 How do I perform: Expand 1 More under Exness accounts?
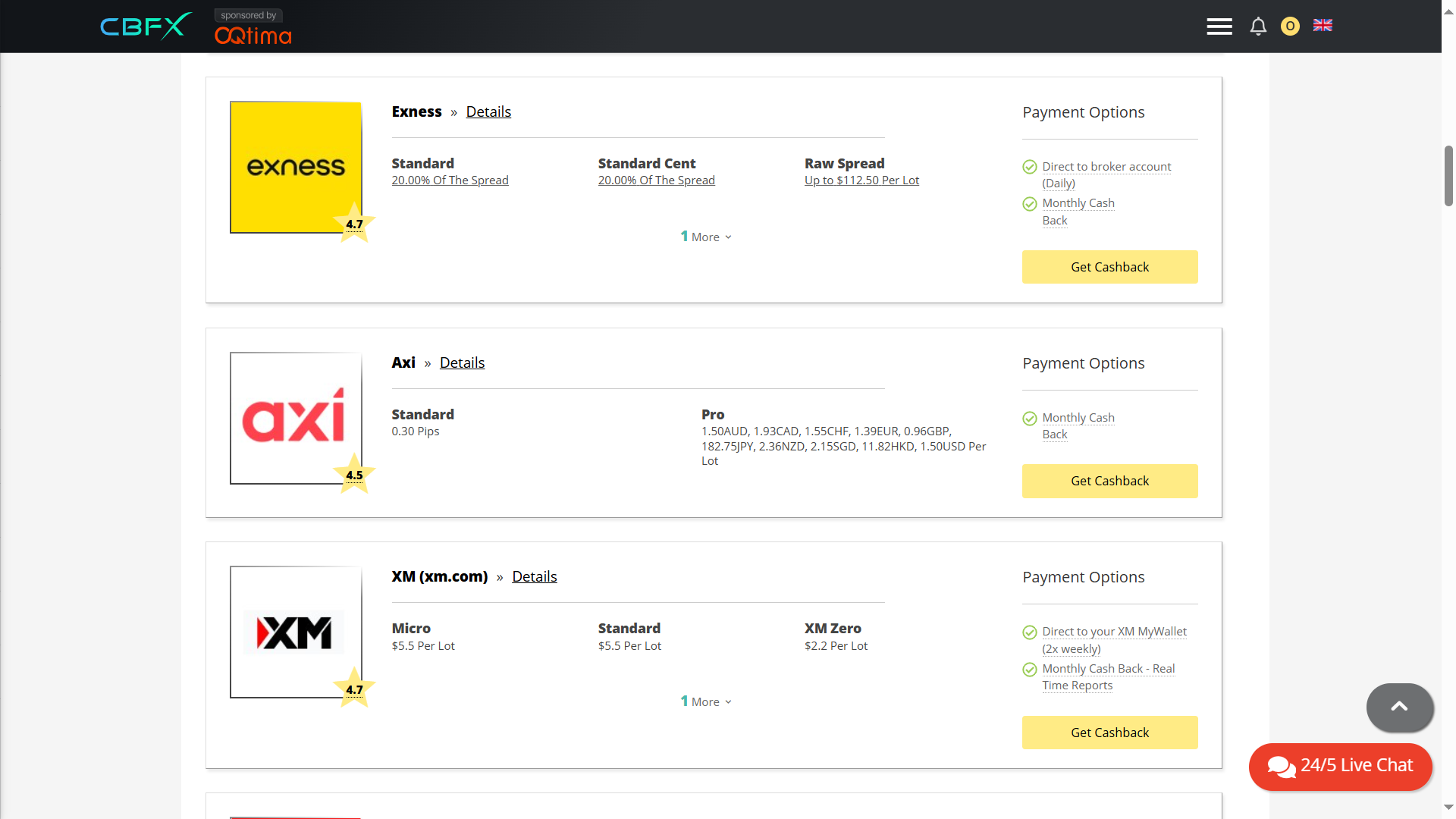click(706, 237)
